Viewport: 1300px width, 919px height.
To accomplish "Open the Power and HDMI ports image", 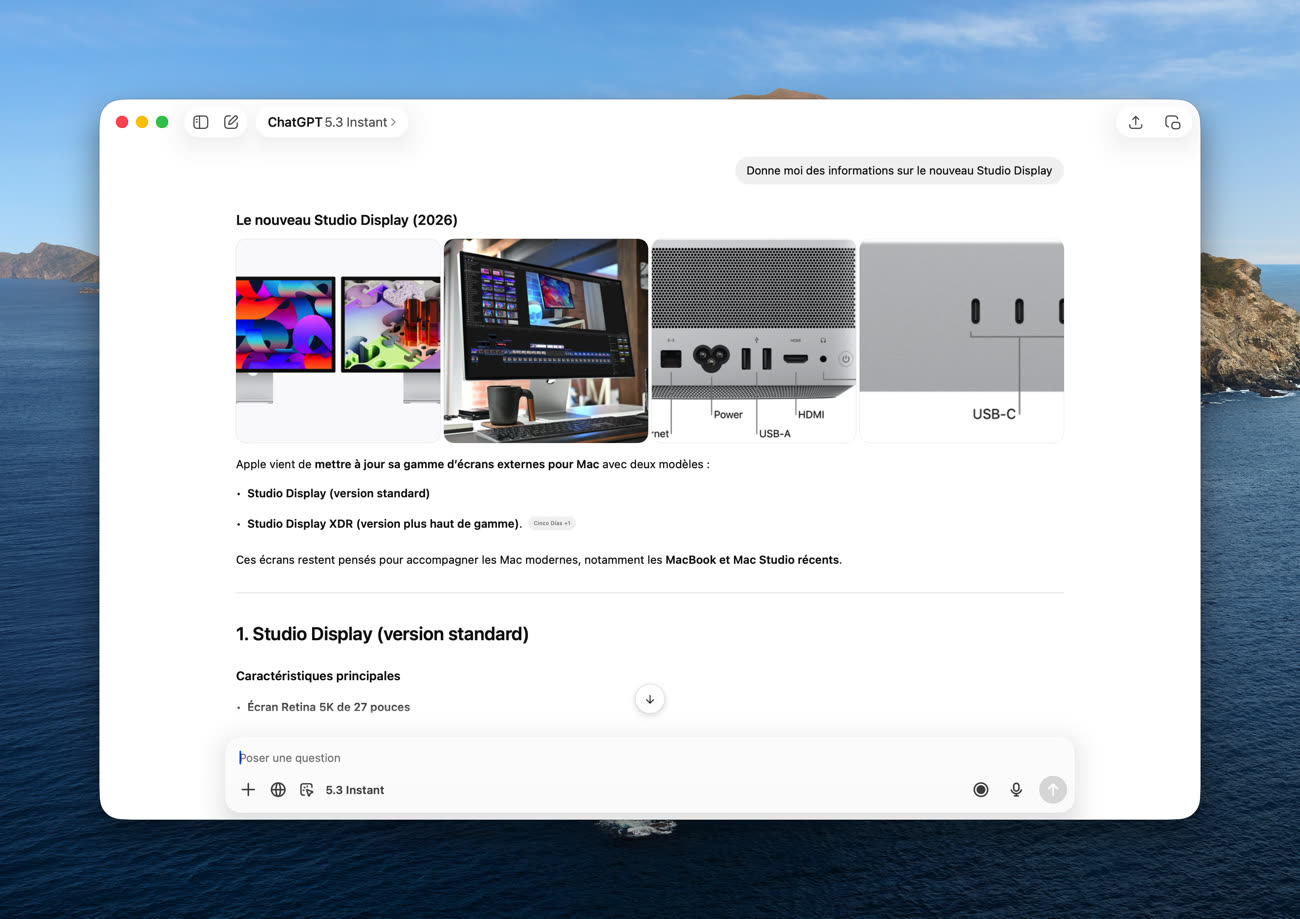I will tap(753, 340).
